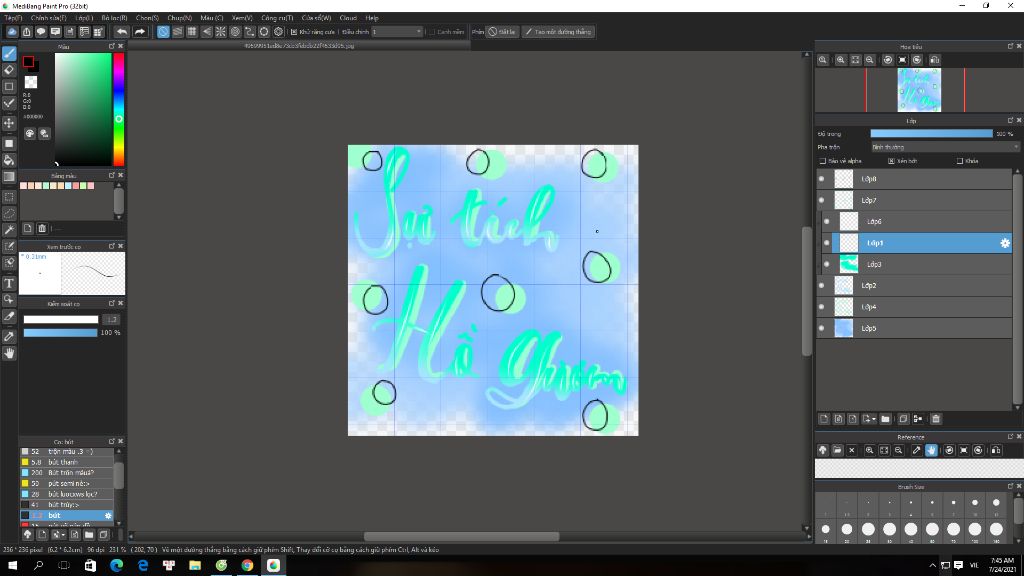
Task: Click the hue spectrum bar in color panel
Action: 119,109
